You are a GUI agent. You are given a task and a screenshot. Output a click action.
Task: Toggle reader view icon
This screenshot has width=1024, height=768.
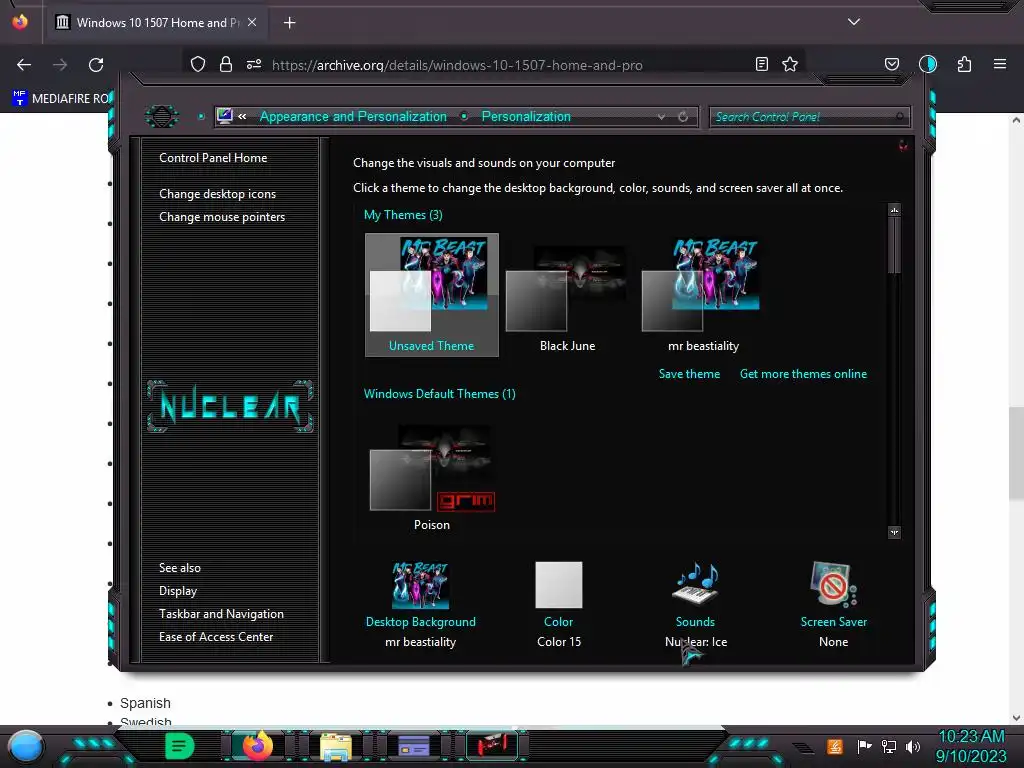click(761, 64)
